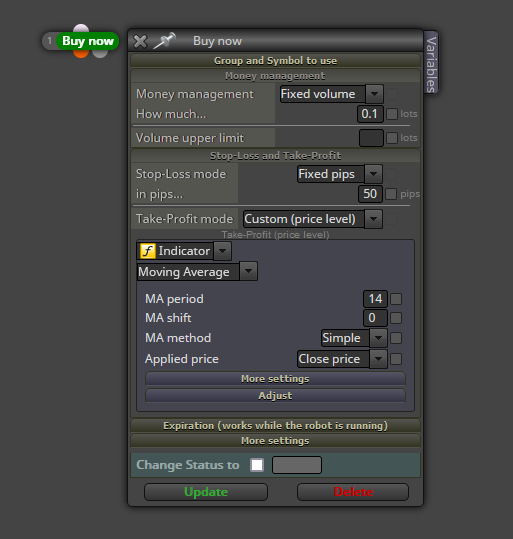The image size is (513, 539).
Task: Open the Moving Average indicator dropdown
Action: pos(197,272)
